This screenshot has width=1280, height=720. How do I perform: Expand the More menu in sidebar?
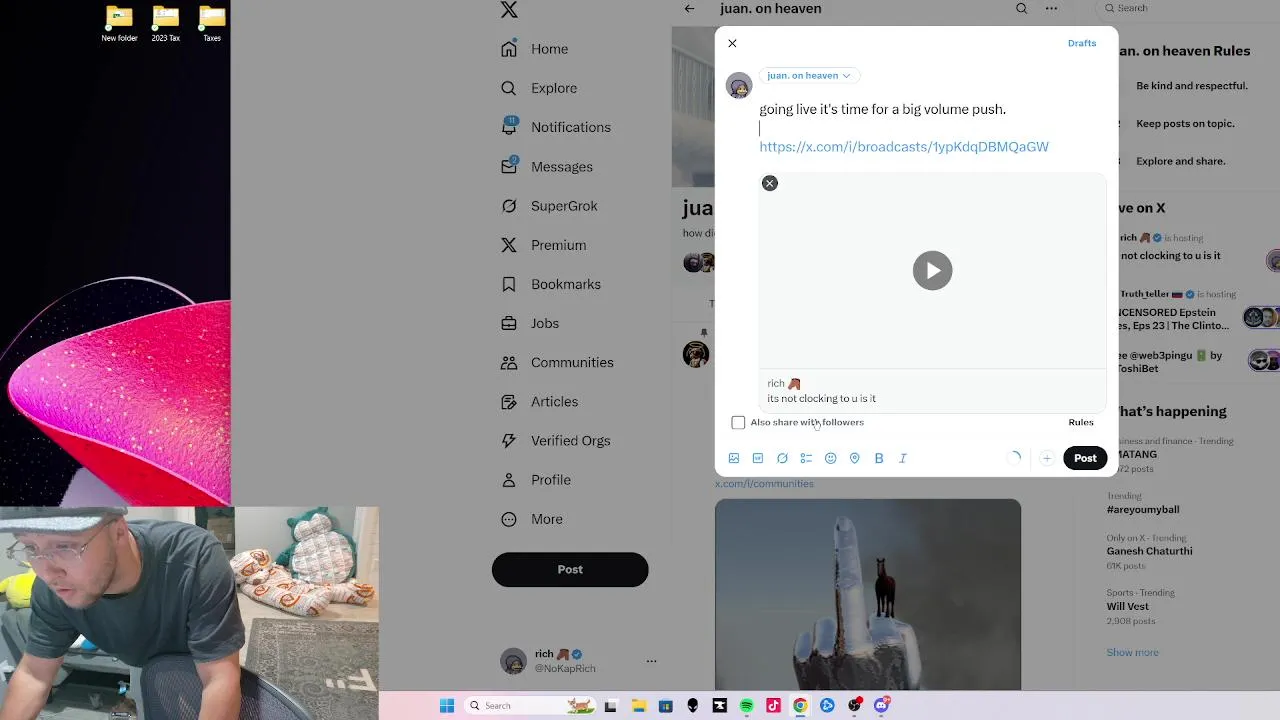click(x=532, y=519)
